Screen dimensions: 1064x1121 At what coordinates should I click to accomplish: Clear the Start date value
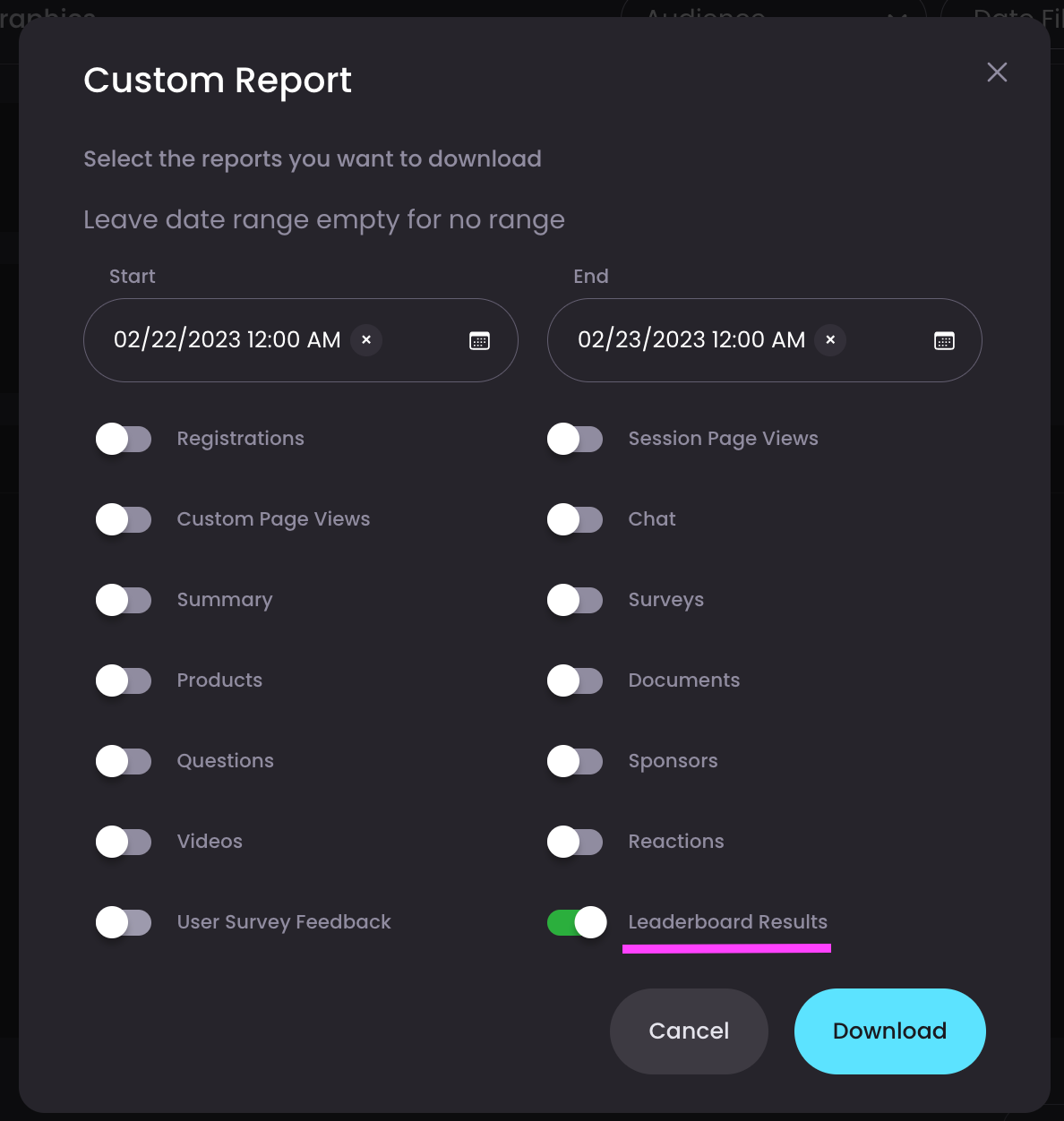(x=366, y=340)
